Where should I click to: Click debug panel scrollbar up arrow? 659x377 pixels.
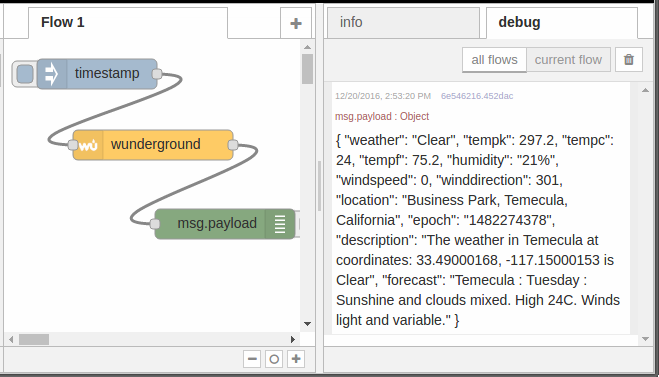point(646,90)
